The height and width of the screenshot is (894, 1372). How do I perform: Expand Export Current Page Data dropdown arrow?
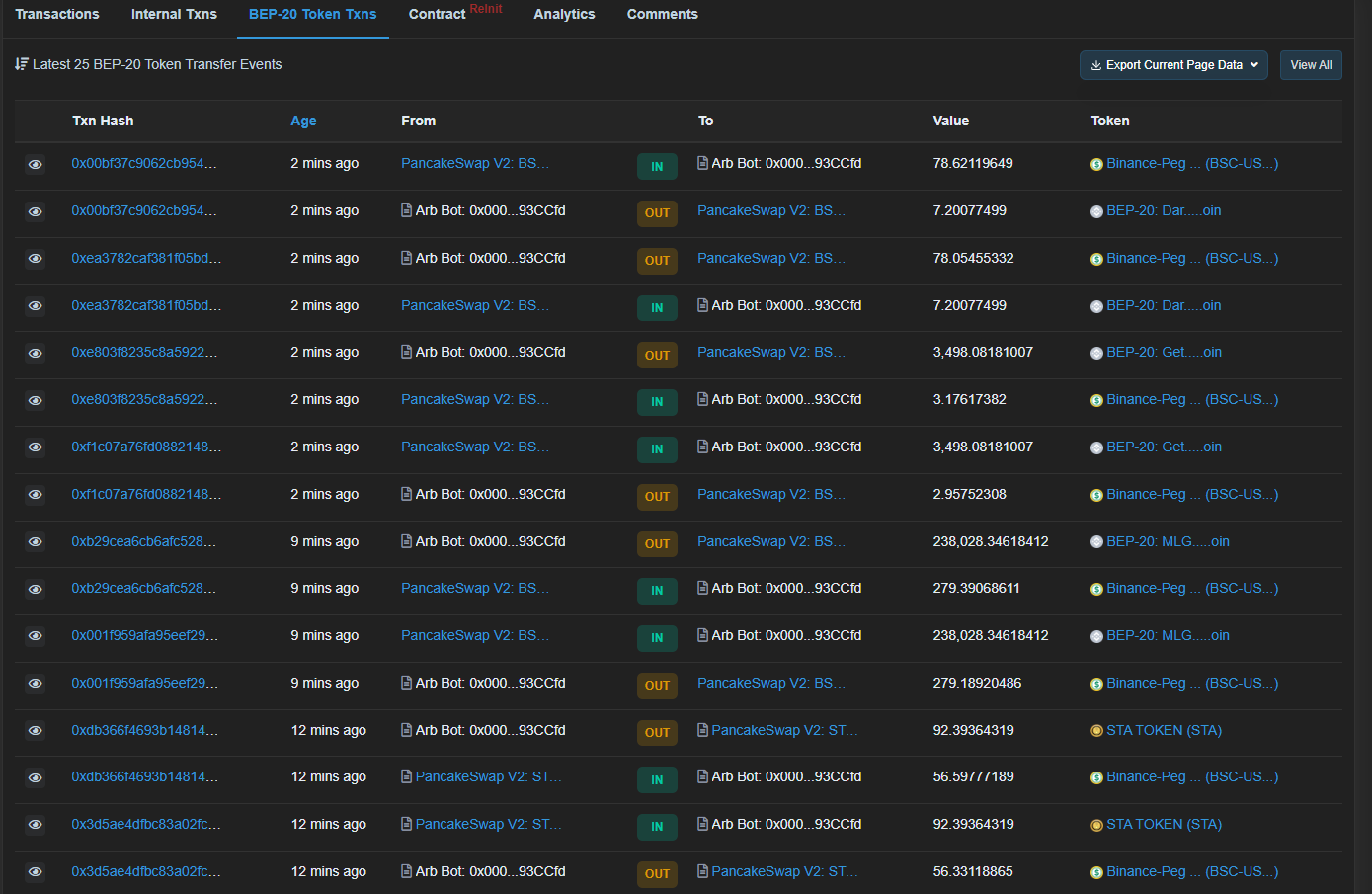1254,65
